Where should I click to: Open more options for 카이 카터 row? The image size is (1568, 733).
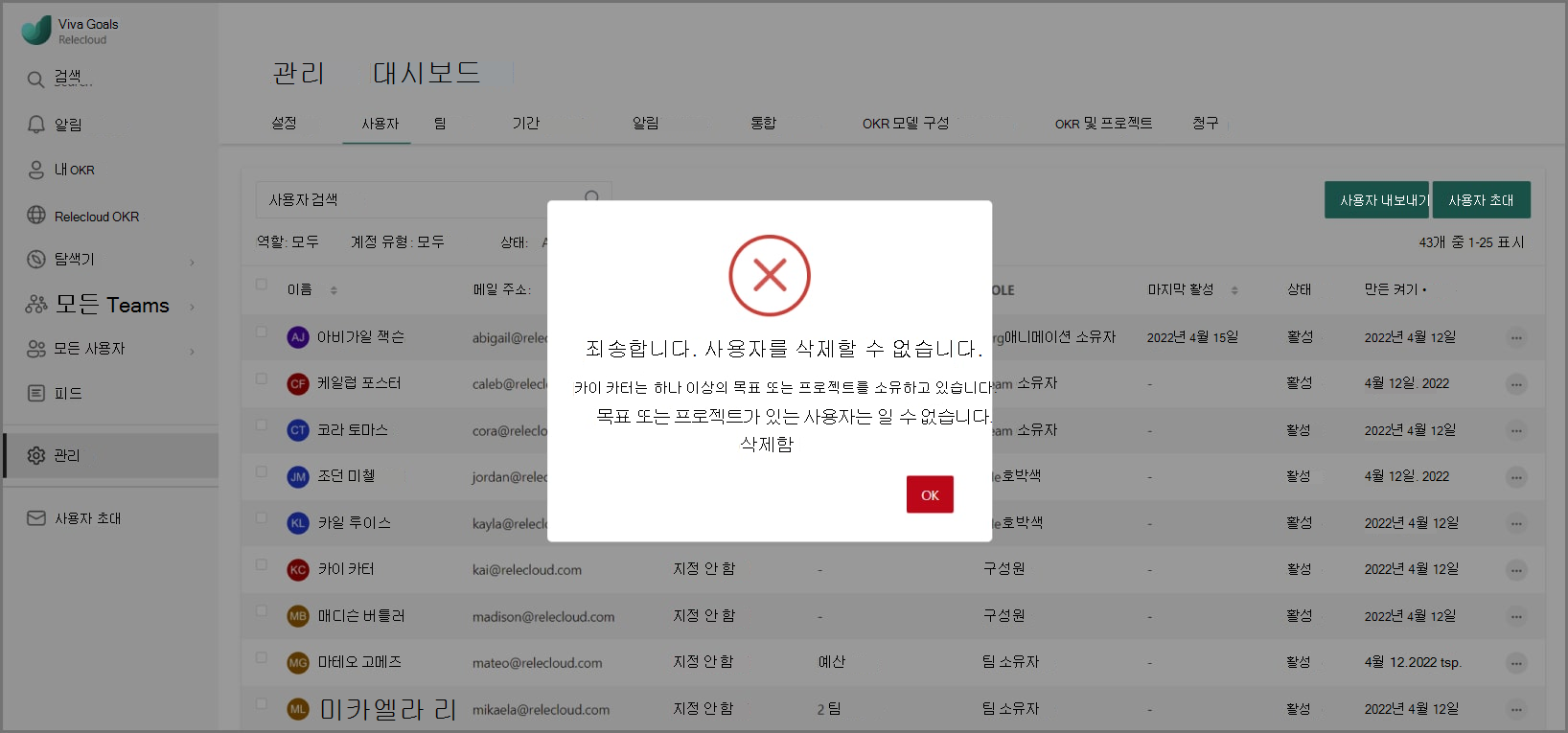pos(1516,570)
